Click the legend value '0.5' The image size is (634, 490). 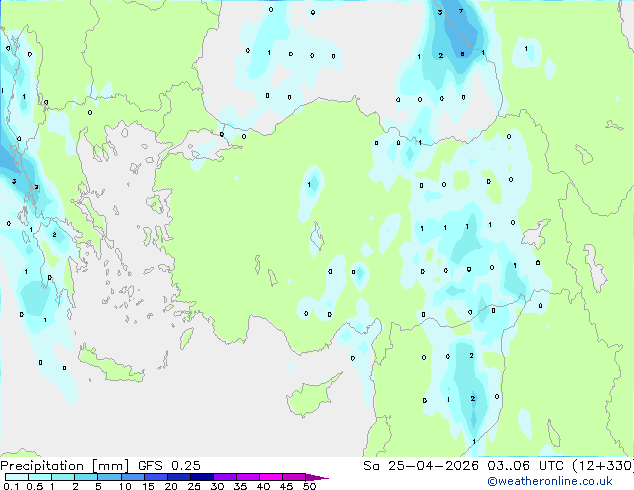(x=35, y=486)
